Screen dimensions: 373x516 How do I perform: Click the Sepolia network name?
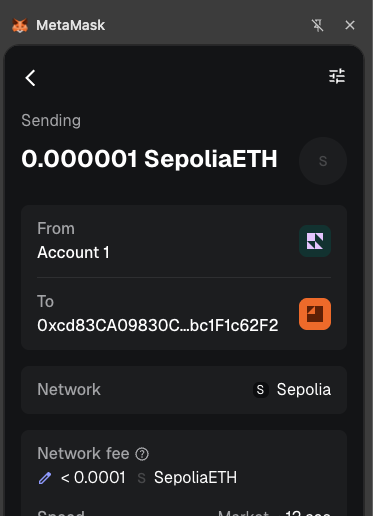(304, 390)
